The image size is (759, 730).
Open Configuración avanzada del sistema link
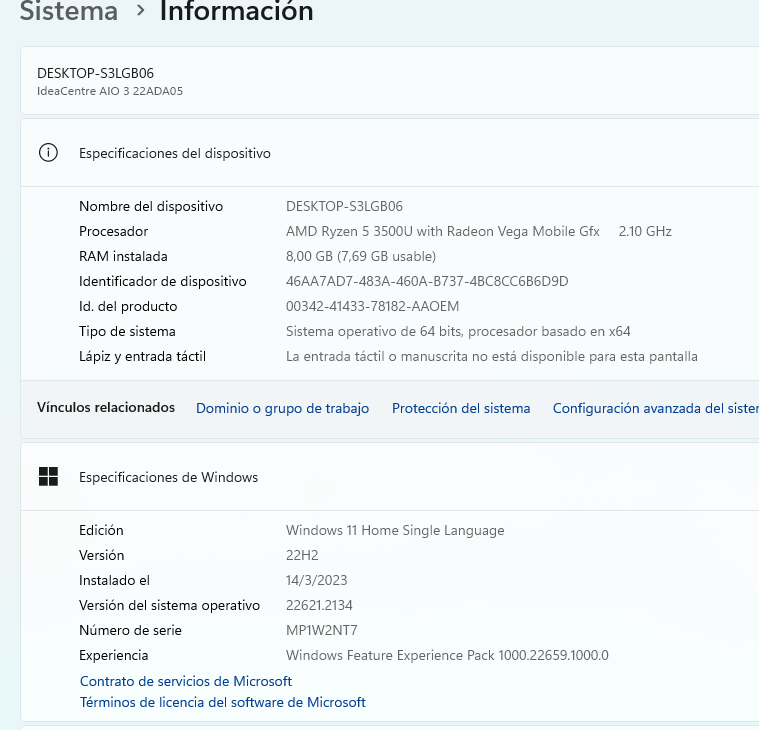pyautogui.click(x=656, y=408)
